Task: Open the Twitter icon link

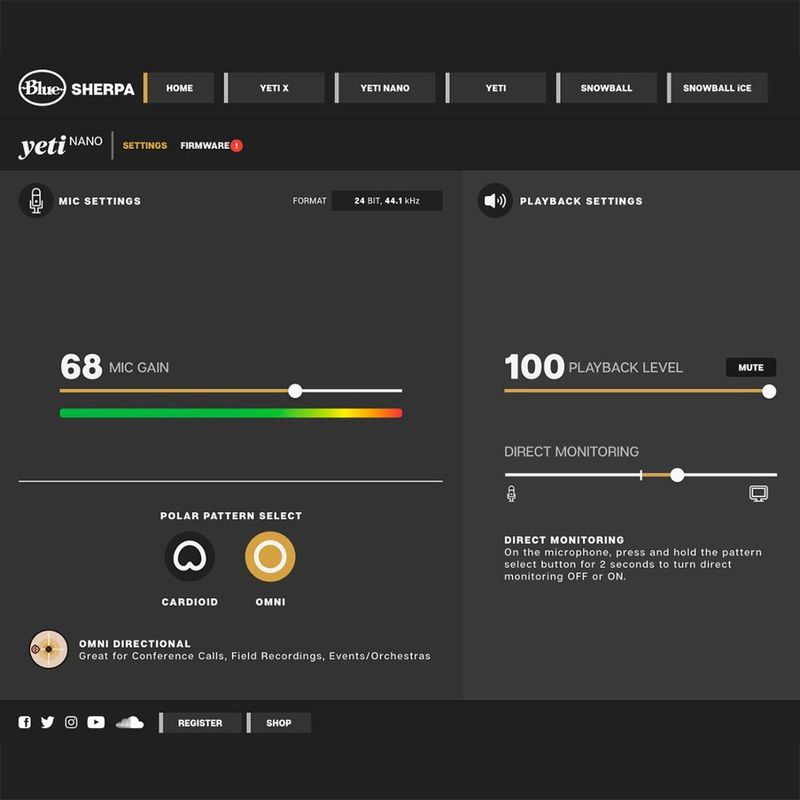Action: click(47, 722)
